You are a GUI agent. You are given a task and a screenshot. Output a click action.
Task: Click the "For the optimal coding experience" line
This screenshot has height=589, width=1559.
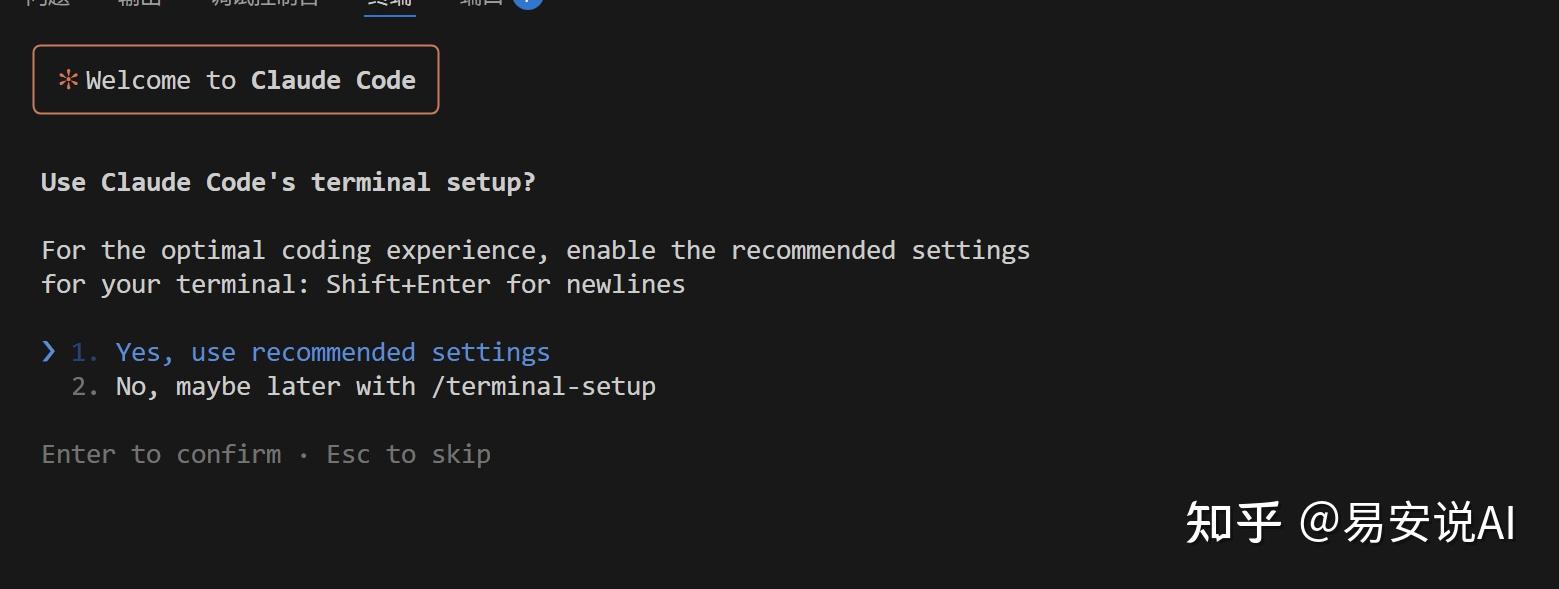535,251
